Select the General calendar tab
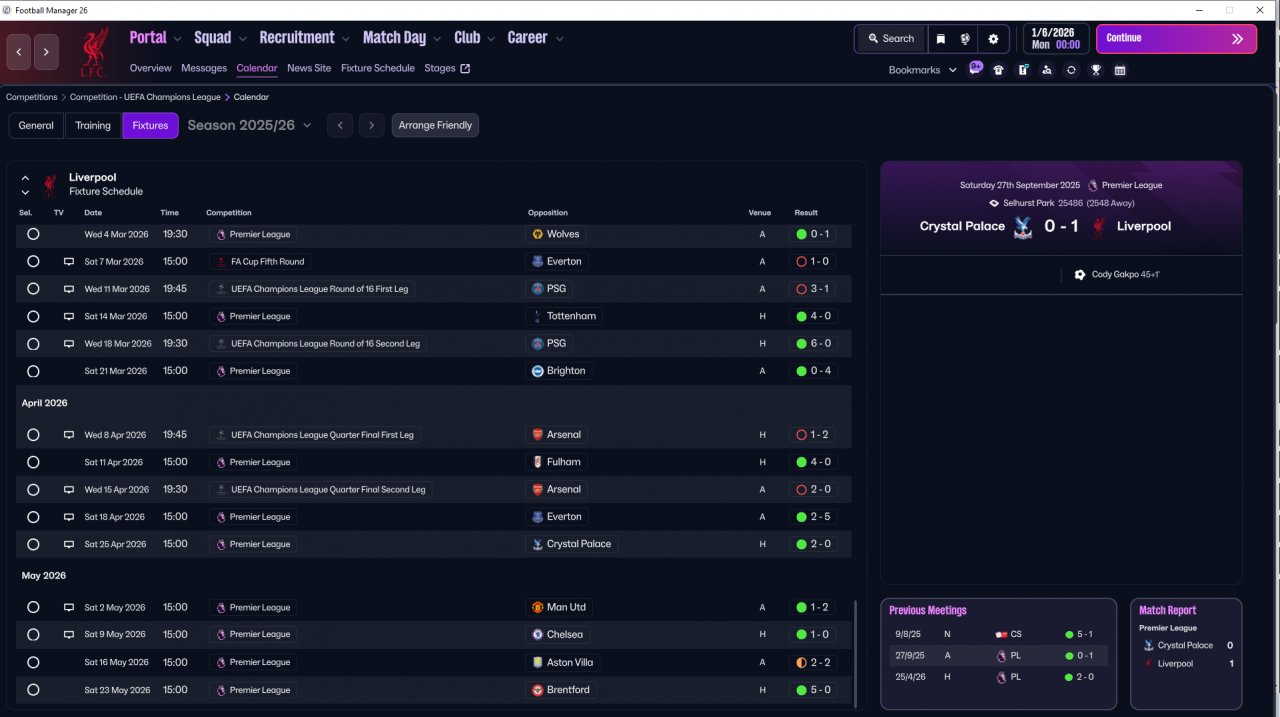 [x=36, y=126]
